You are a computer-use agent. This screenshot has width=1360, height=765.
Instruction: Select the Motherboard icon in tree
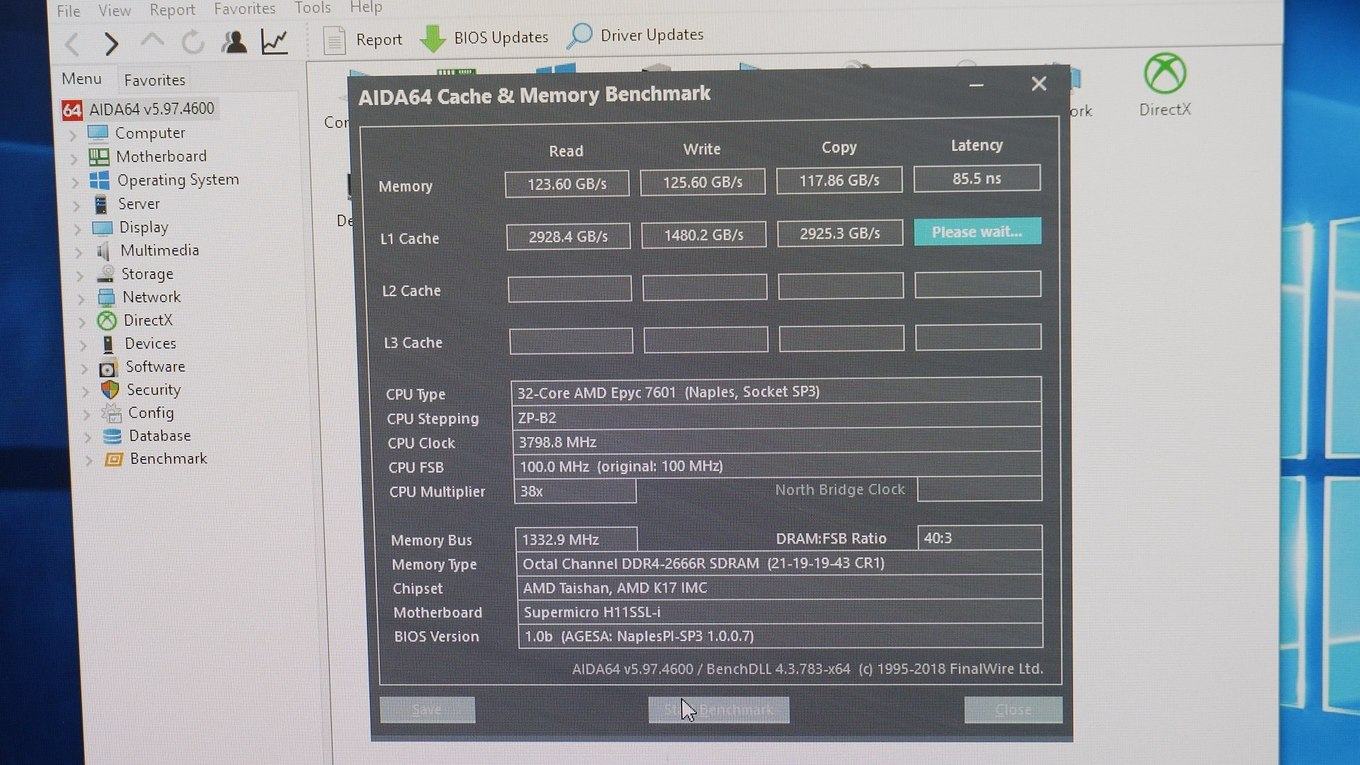coord(99,156)
